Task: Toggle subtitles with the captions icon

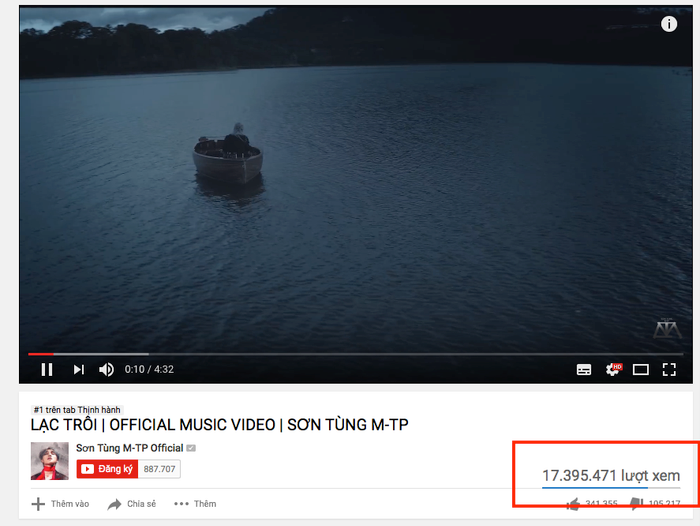Action: tap(584, 370)
